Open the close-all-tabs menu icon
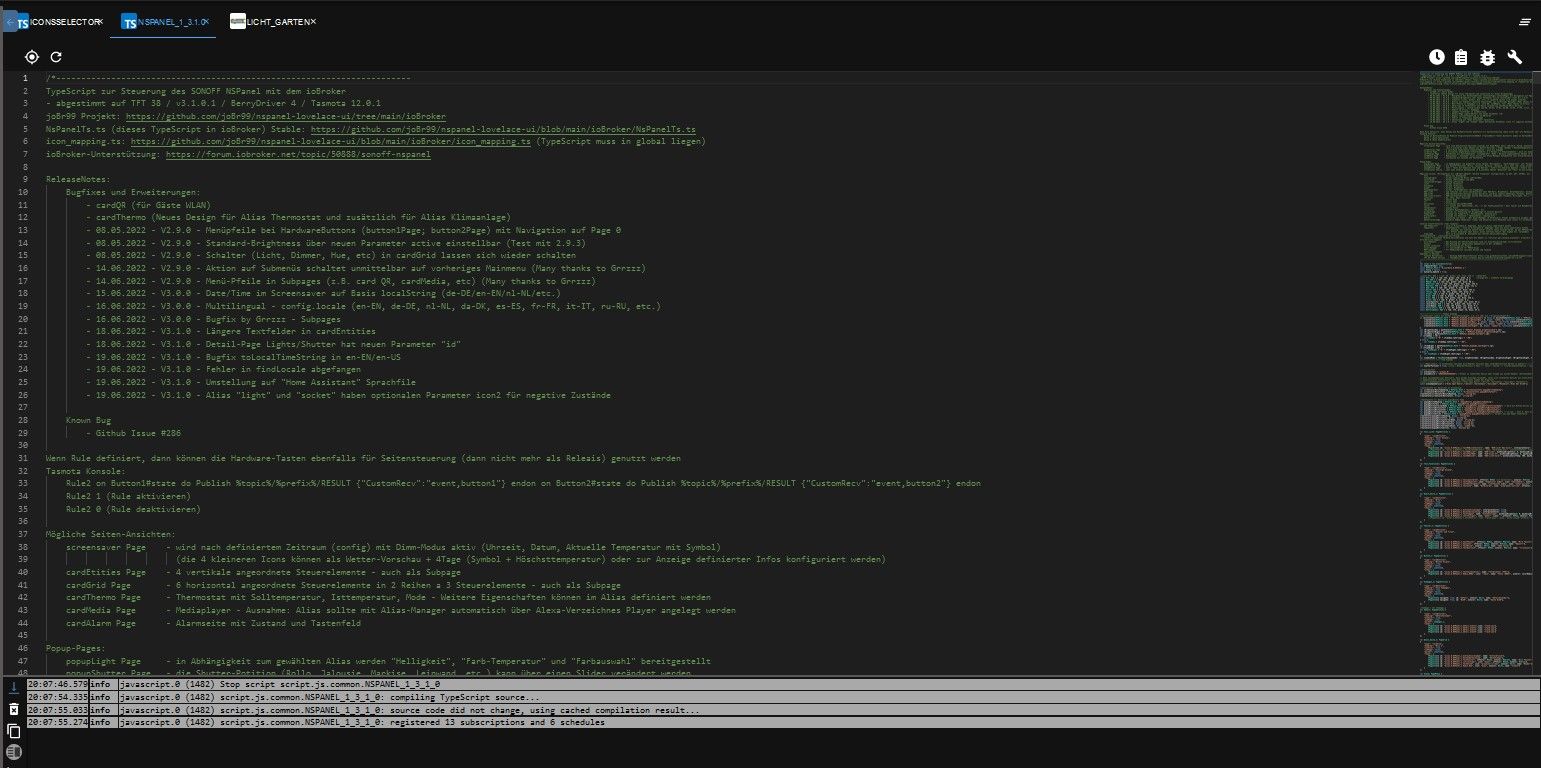Screen dimensions: 1541x768 [1525, 21]
